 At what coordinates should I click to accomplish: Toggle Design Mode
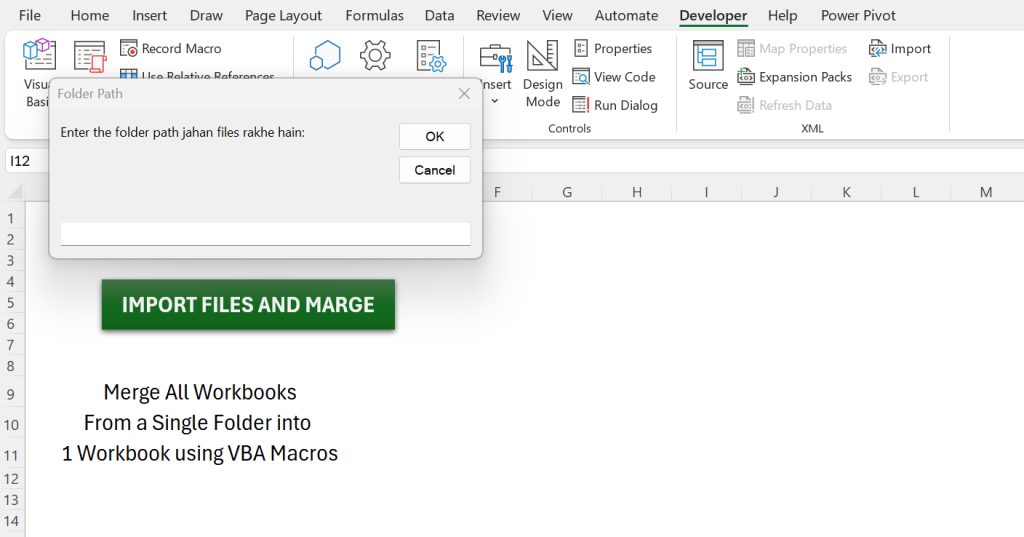coord(543,73)
